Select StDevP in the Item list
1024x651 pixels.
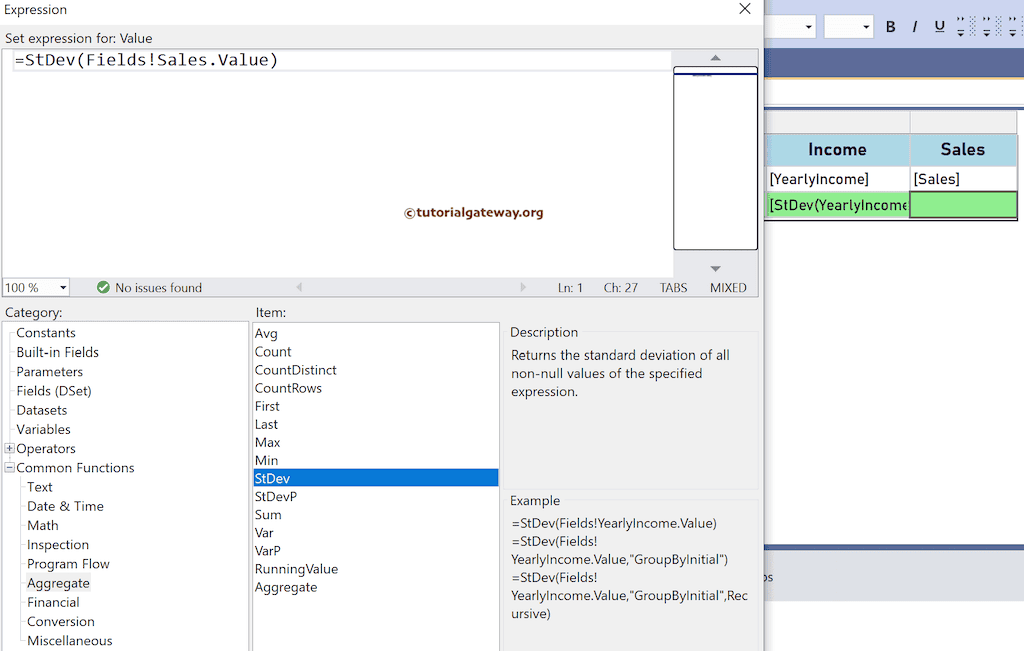click(277, 496)
